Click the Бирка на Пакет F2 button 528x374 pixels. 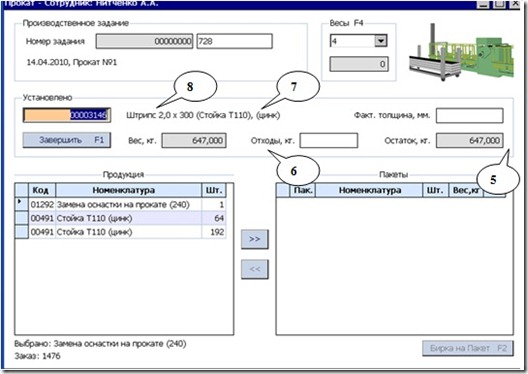tap(468, 348)
